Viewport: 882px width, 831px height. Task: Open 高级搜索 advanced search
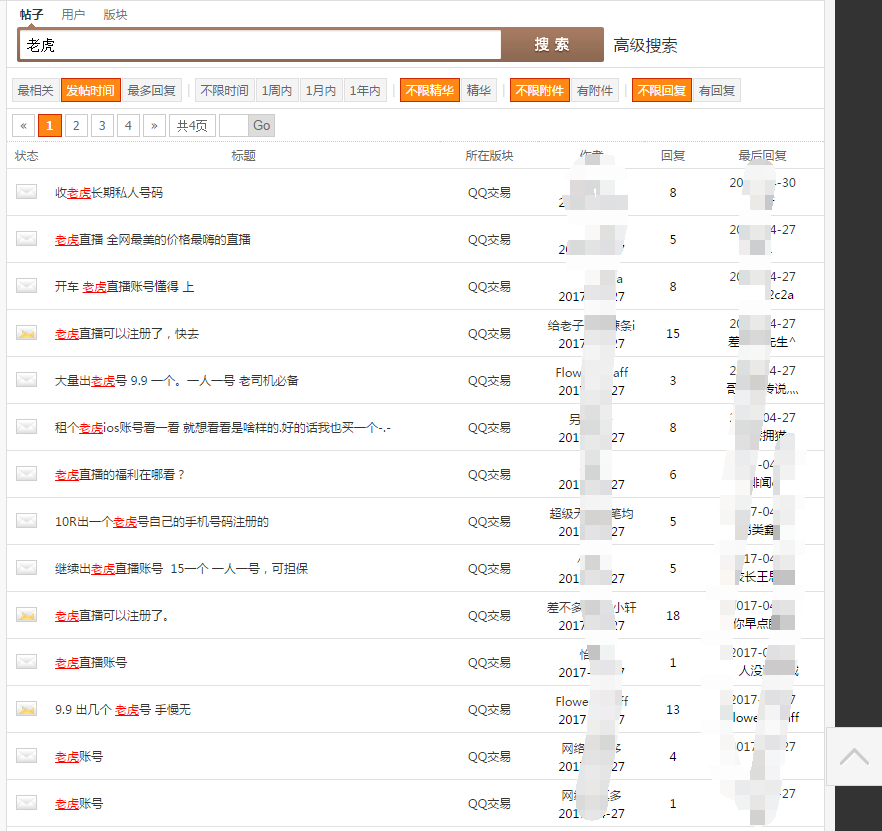(x=645, y=45)
